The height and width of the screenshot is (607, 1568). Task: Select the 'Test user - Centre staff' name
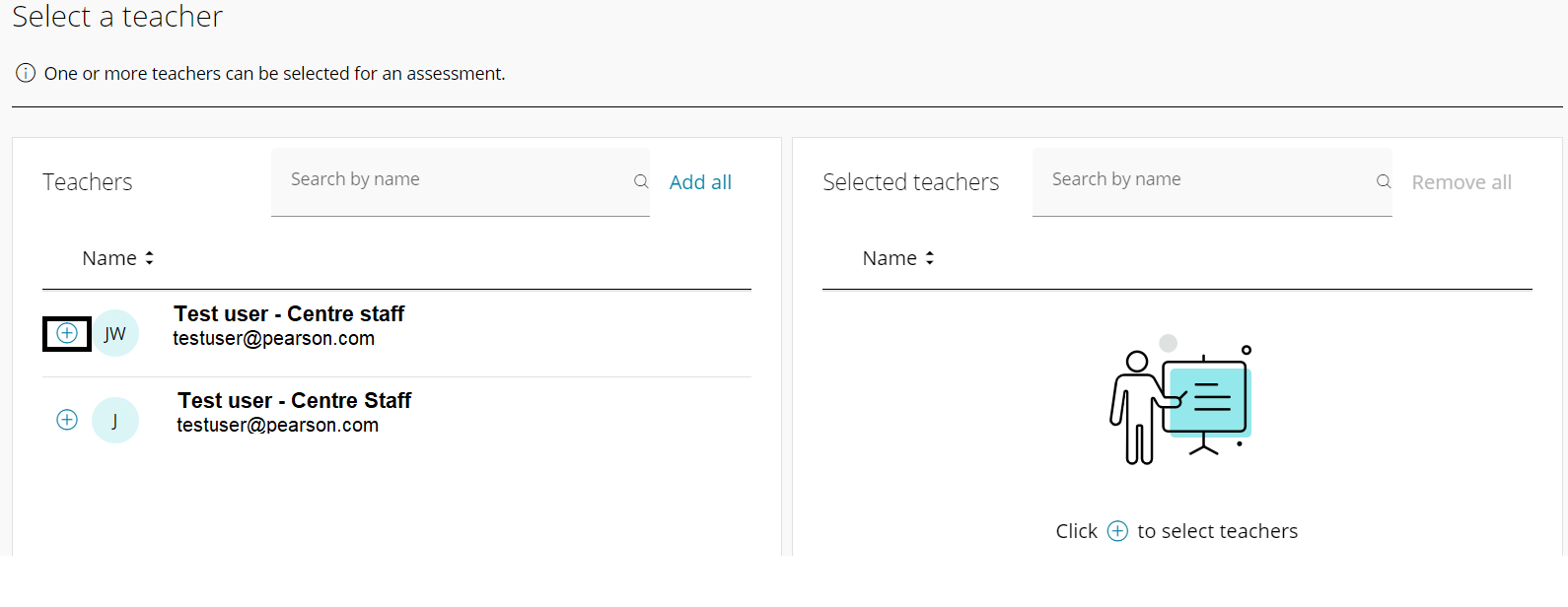click(289, 314)
